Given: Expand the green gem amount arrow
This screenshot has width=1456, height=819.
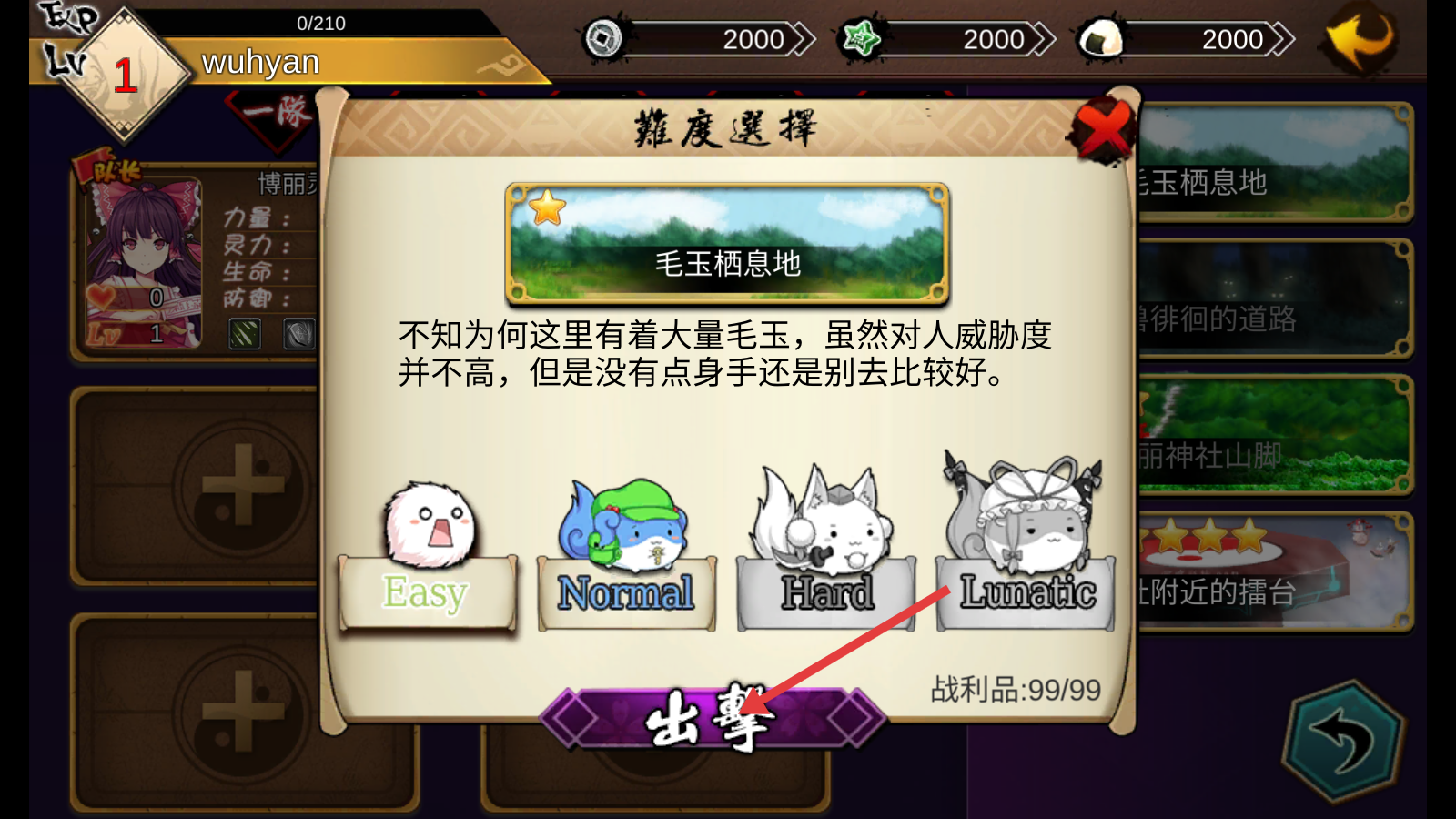Looking at the screenshot, I should 1042,39.
